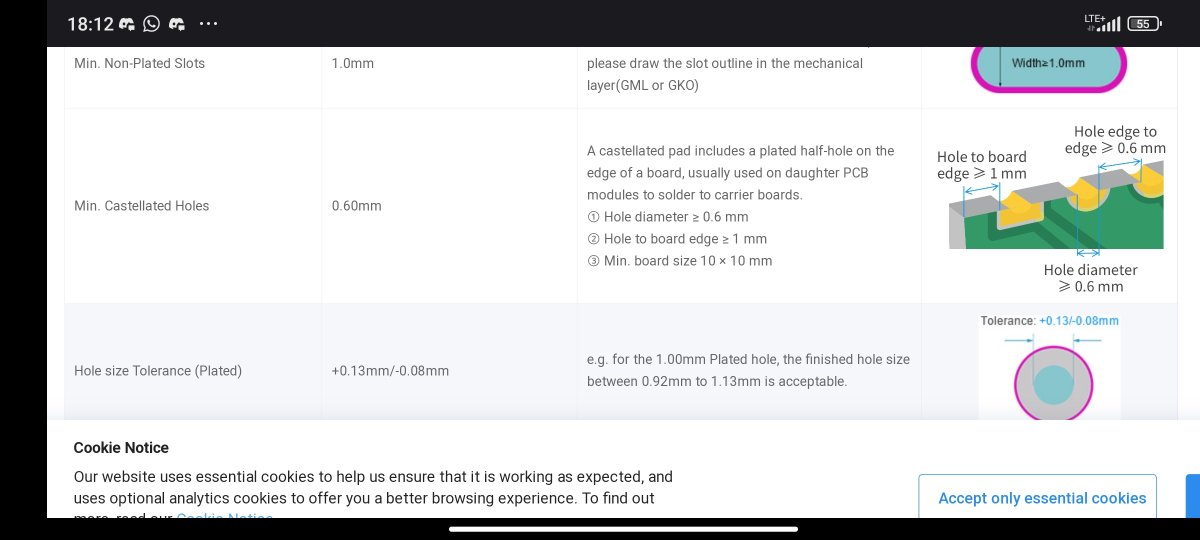1200x540 pixels.
Task: Tap the LTE+ signal strength indicator
Action: 1103,22
